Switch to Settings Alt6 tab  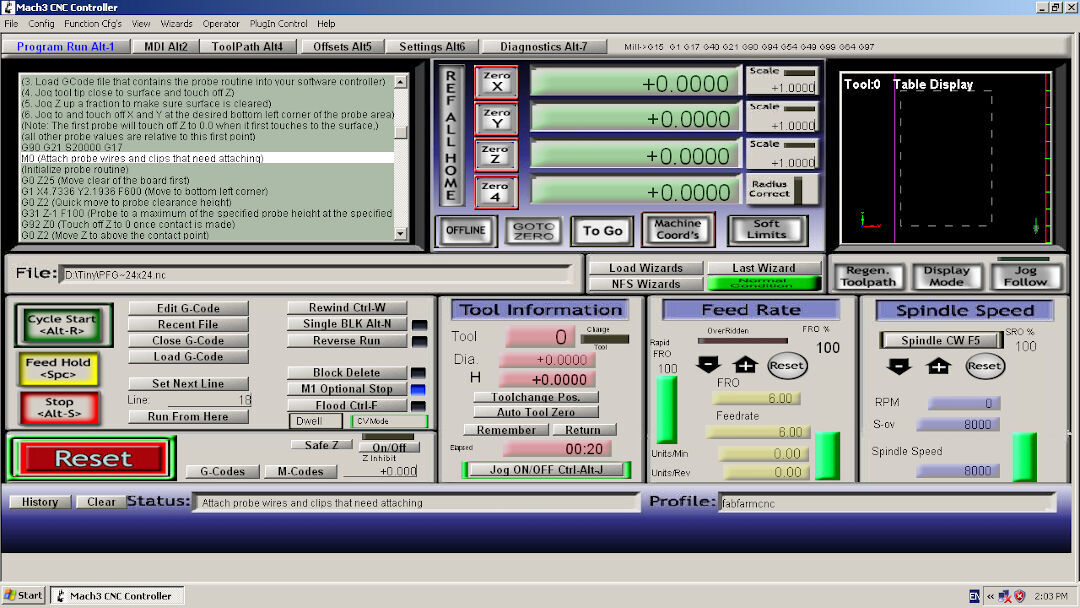(432, 46)
